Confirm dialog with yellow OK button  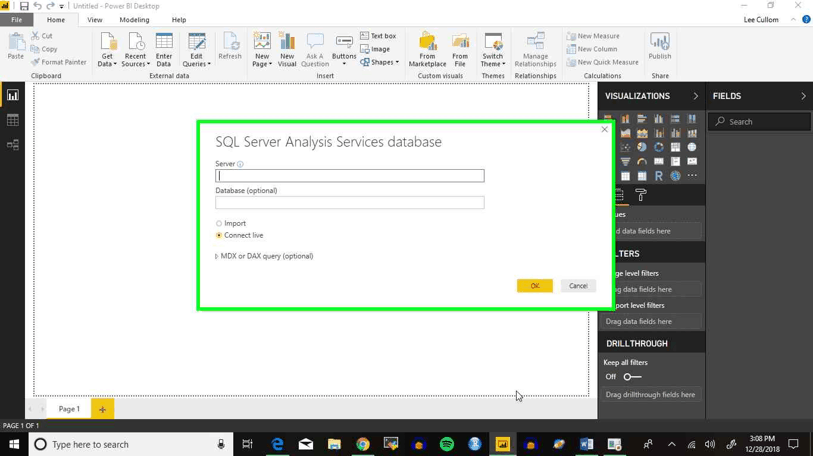coord(535,286)
